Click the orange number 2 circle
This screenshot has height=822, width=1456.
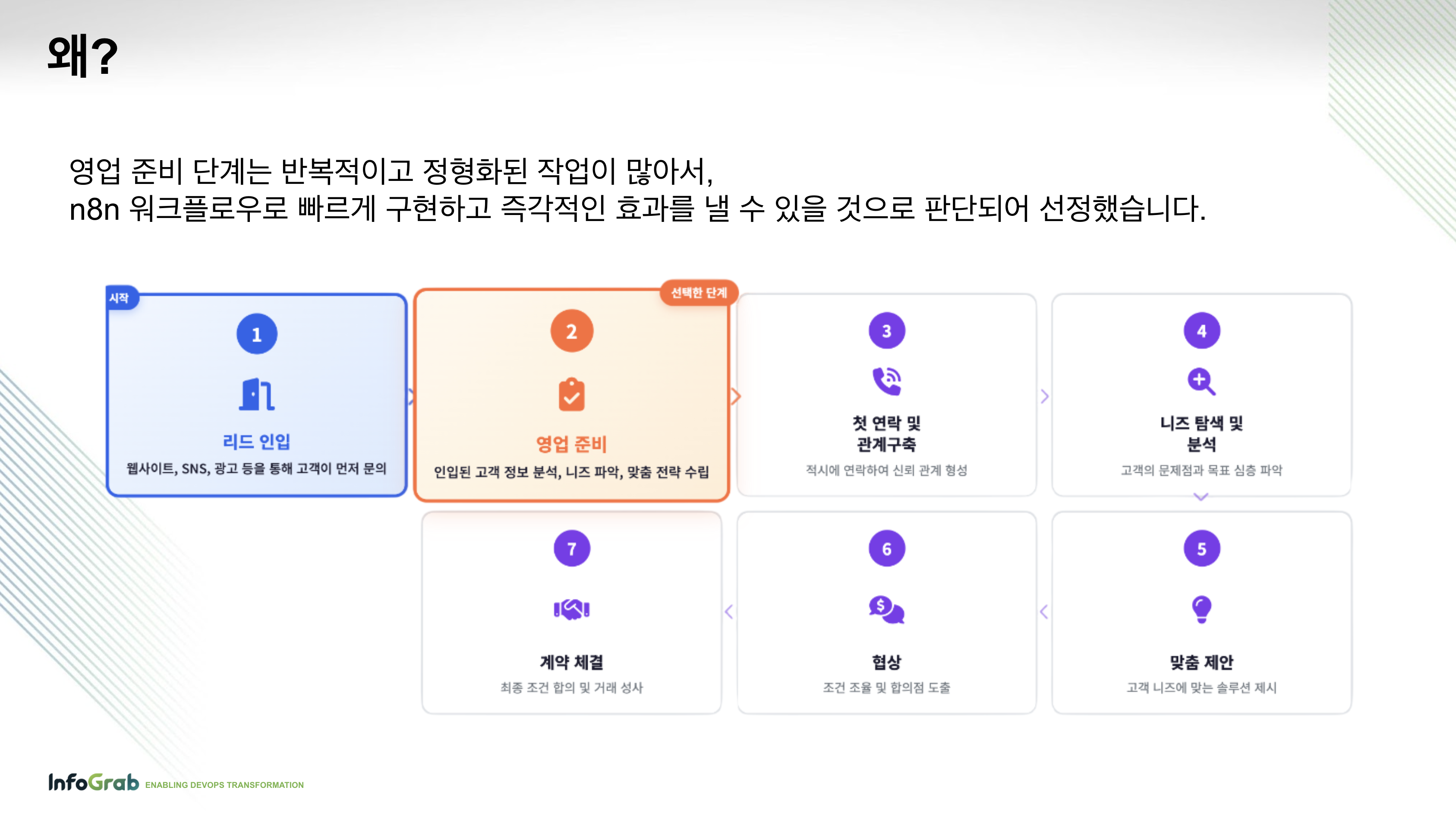point(571,331)
